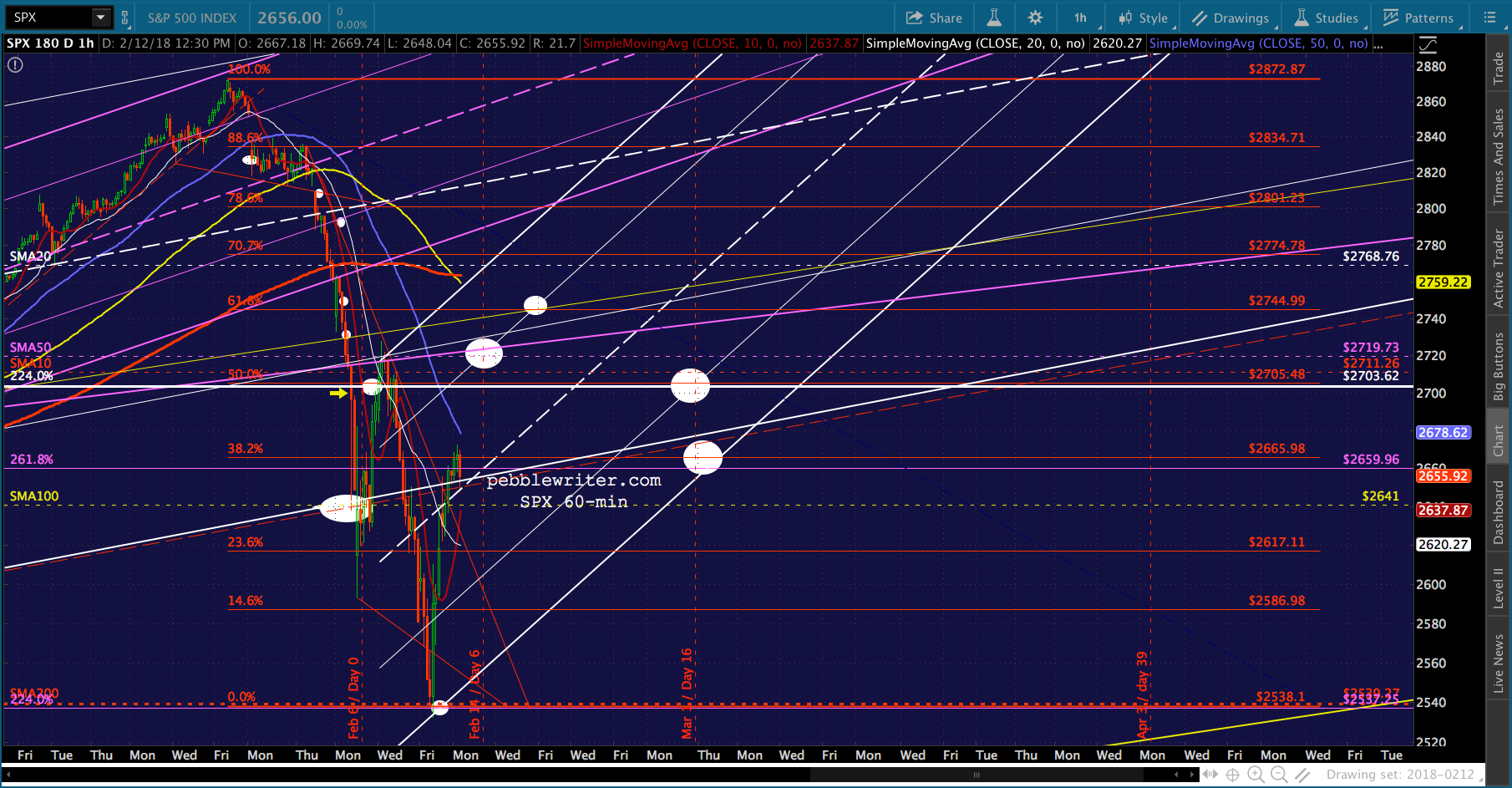Toggle the price axis scale icon
1512x788 pixels.
click(x=1428, y=44)
